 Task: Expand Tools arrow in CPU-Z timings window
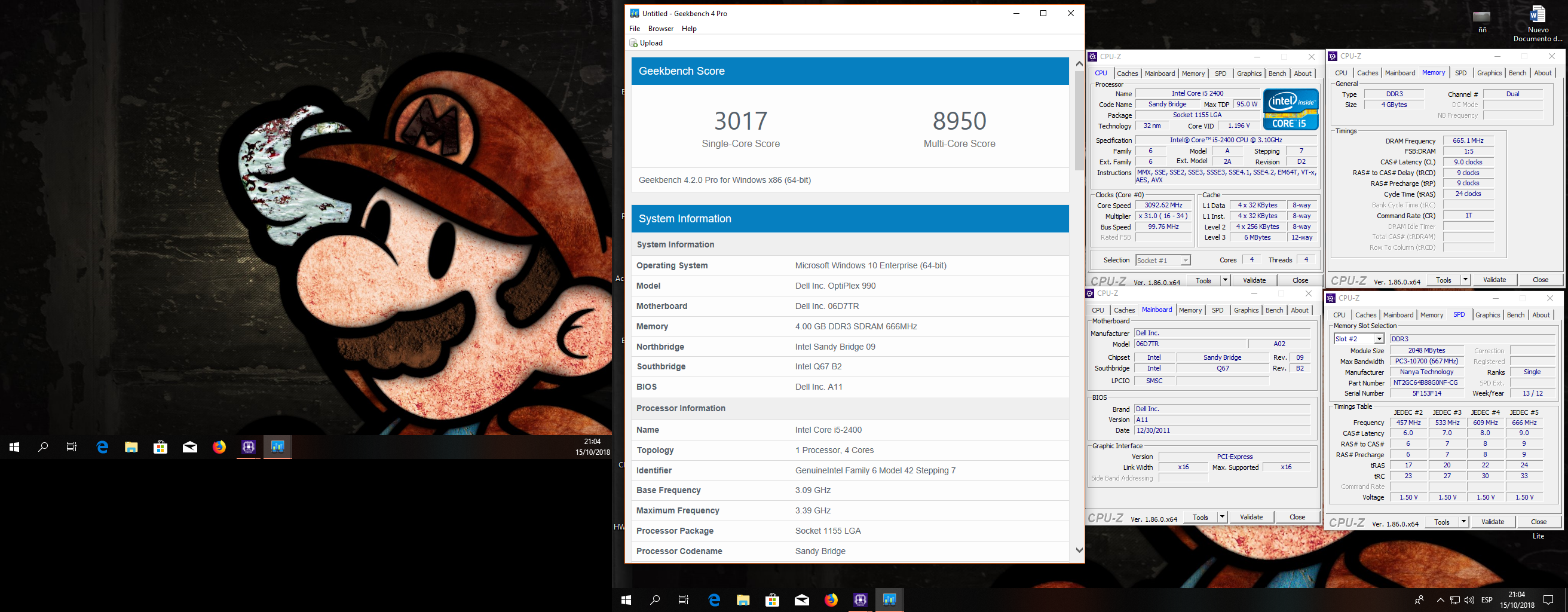coord(1466,280)
